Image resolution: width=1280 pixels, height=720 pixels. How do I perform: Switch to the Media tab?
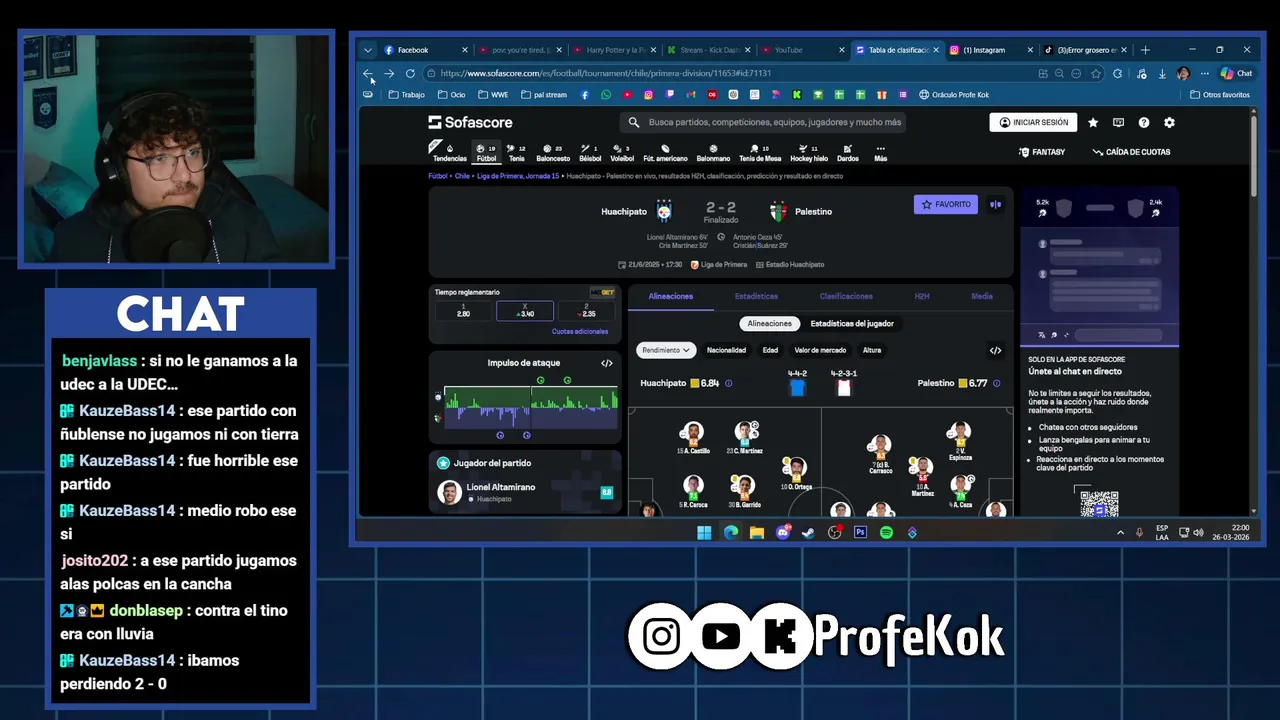coord(982,296)
